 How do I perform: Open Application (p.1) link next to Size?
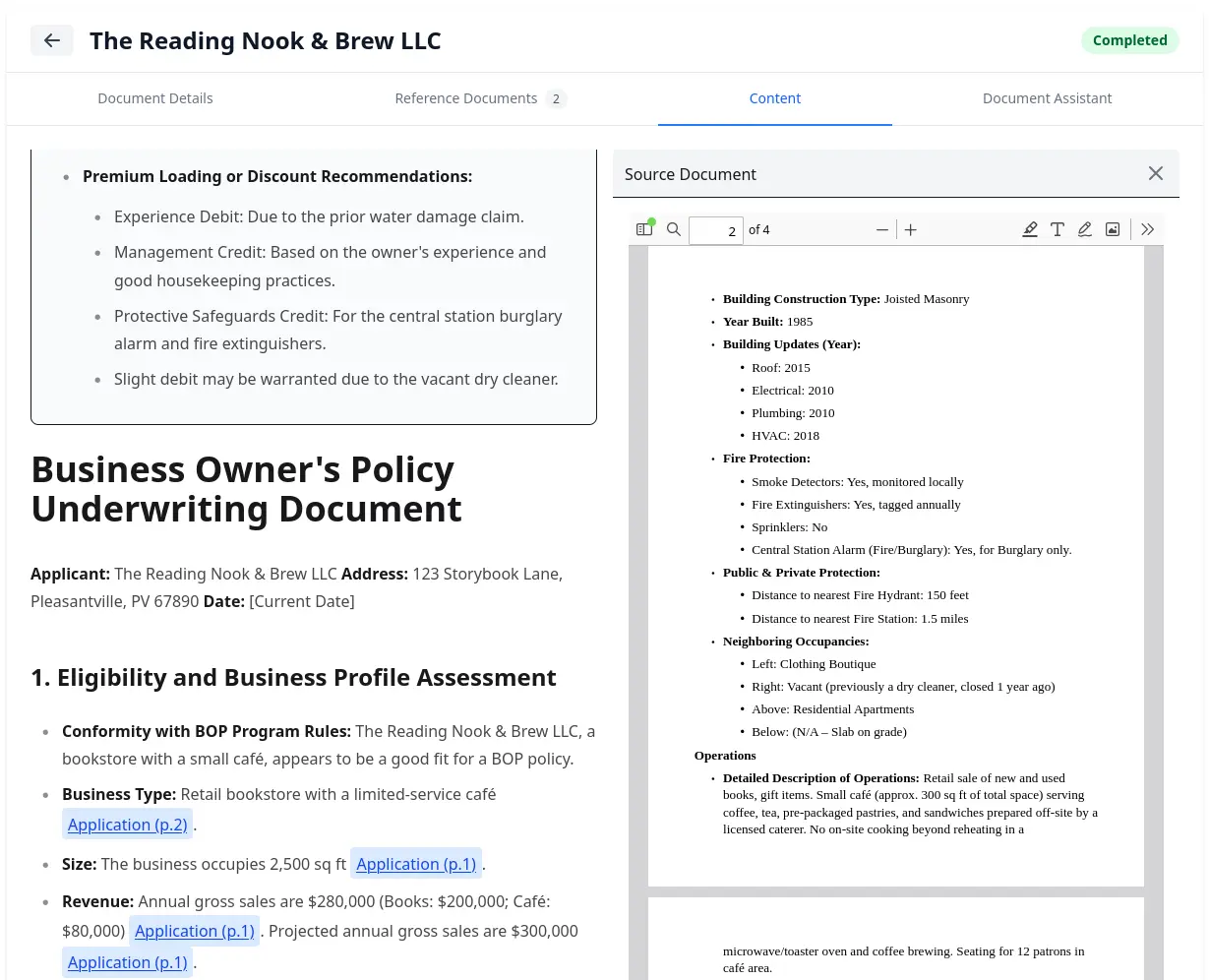coord(416,864)
